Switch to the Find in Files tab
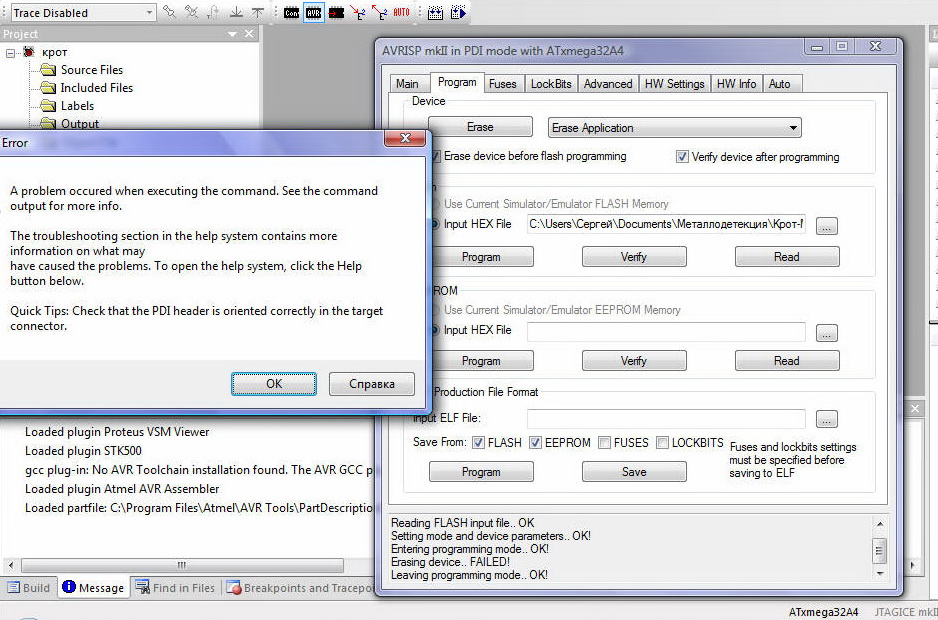 [x=175, y=588]
